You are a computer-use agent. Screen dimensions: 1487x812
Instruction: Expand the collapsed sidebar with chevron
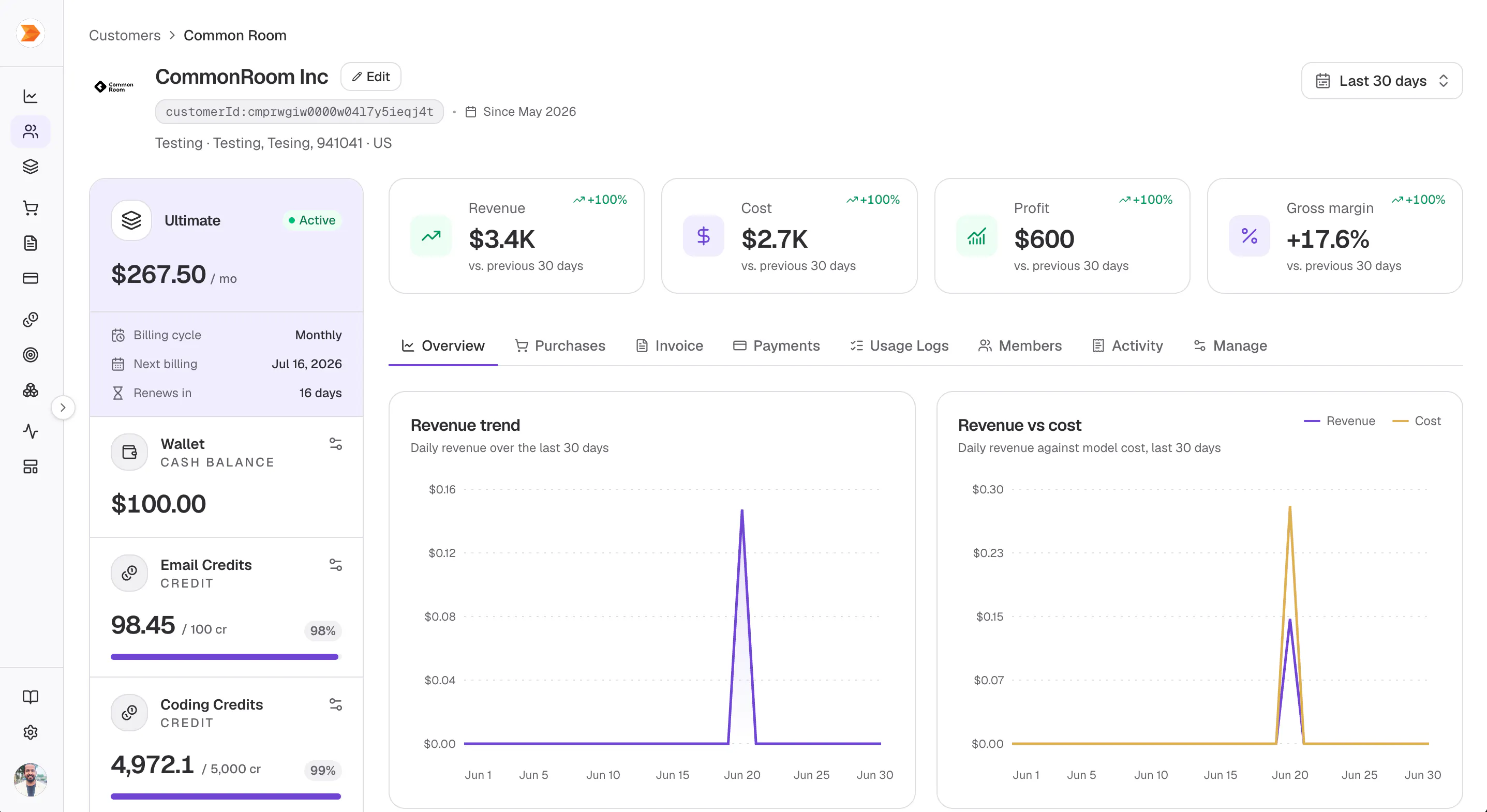pos(63,408)
